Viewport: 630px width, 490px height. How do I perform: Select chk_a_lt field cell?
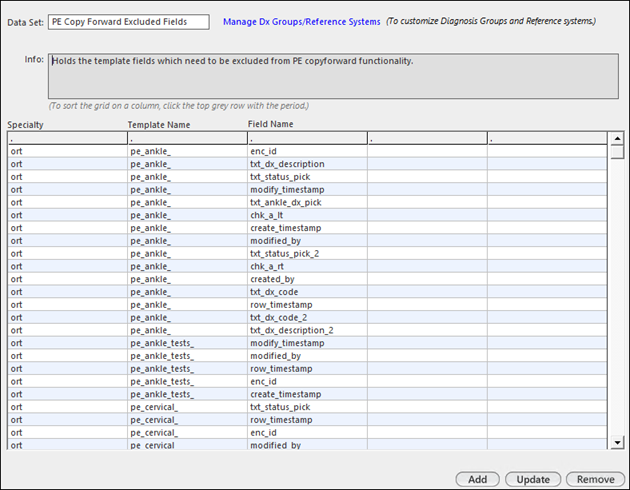point(307,215)
